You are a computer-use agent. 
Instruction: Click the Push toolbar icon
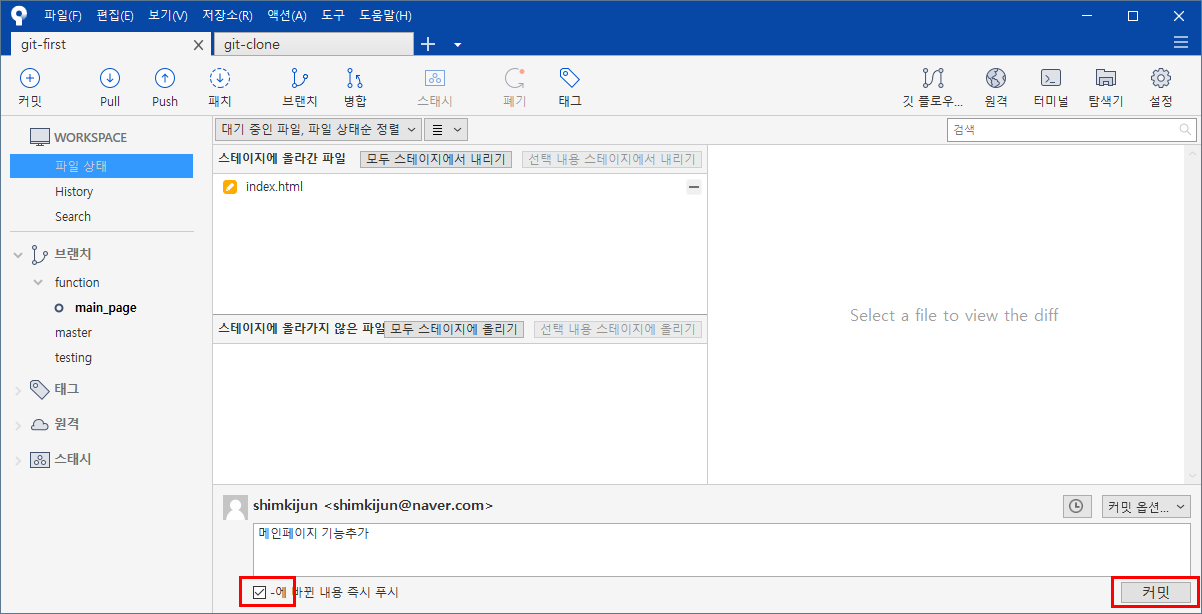165,79
